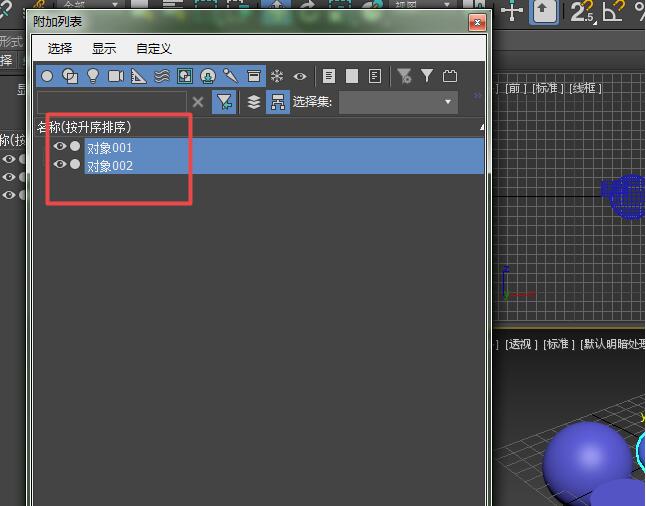Toggle the Angle Snap icon

point(612,11)
